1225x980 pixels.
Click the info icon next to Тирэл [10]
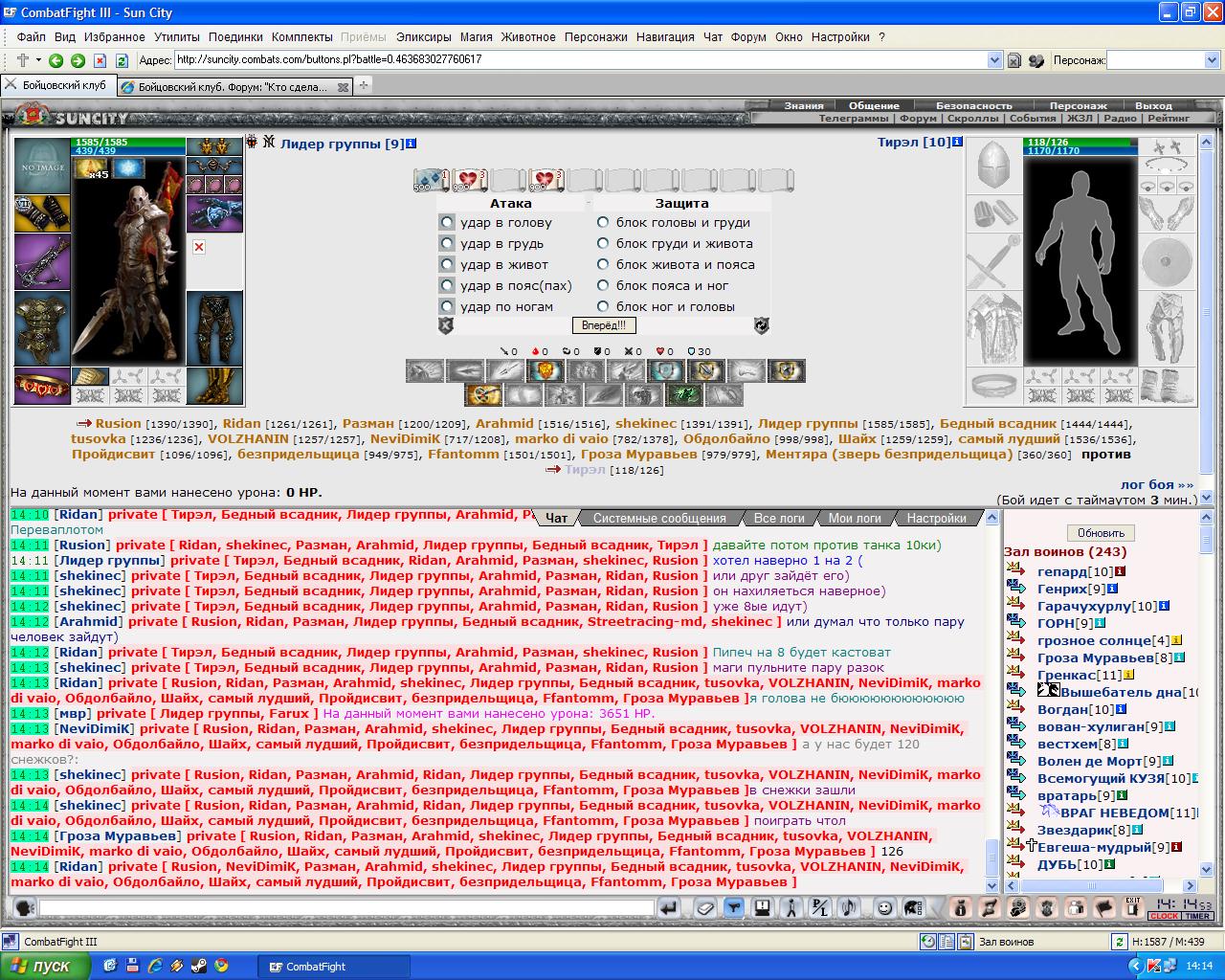[x=956, y=142]
